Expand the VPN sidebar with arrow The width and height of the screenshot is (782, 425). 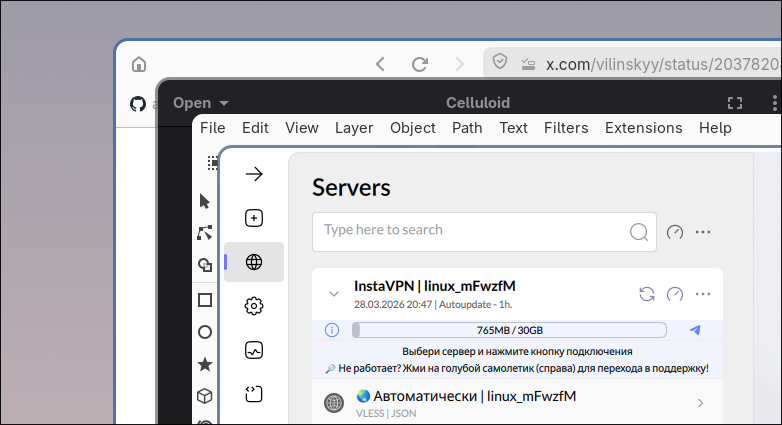click(x=254, y=174)
